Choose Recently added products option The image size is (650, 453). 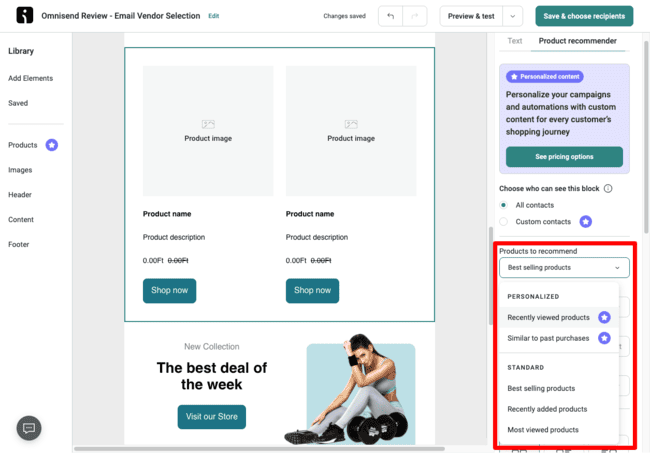(x=558, y=409)
